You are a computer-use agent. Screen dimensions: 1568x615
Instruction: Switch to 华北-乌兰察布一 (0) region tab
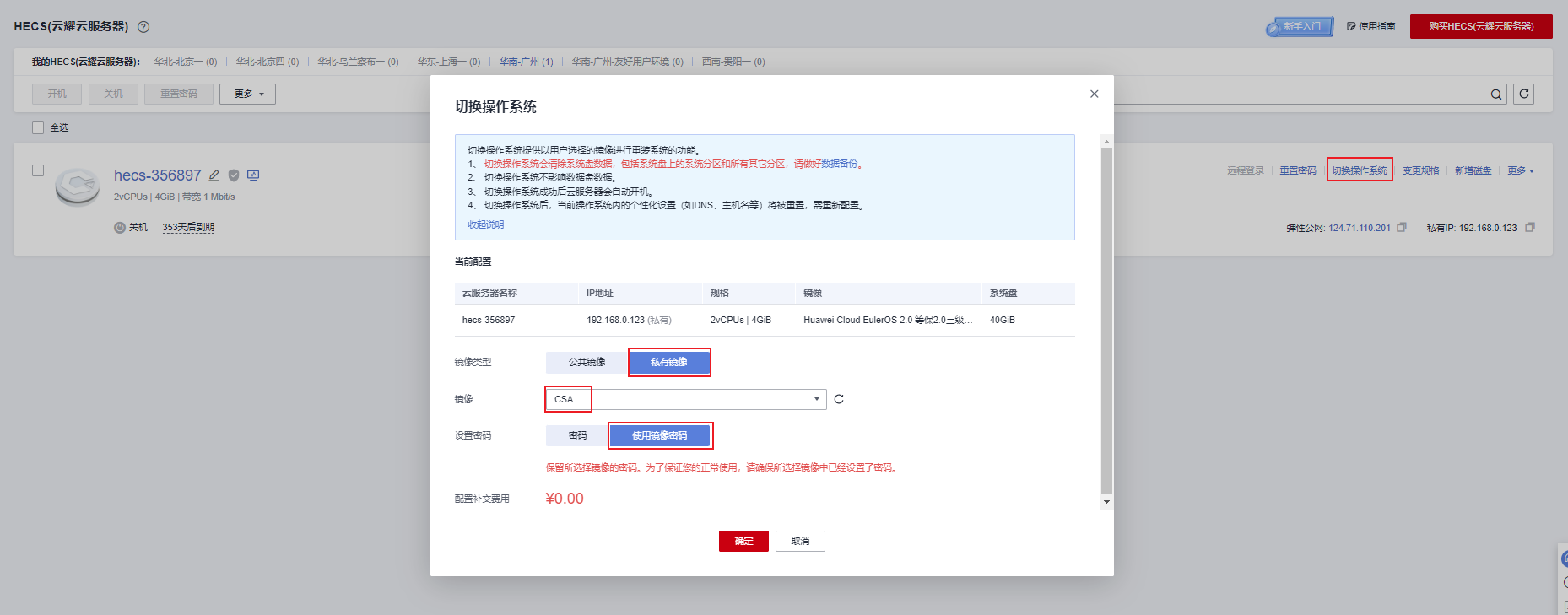[358, 62]
